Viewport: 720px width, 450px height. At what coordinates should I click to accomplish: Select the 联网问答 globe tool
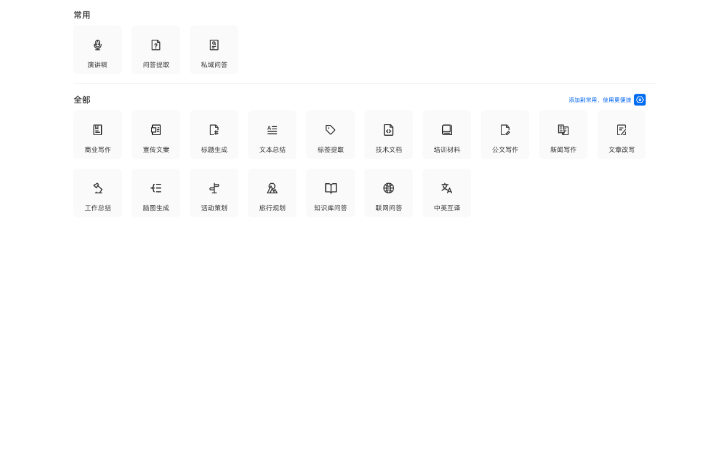(388, 193)
